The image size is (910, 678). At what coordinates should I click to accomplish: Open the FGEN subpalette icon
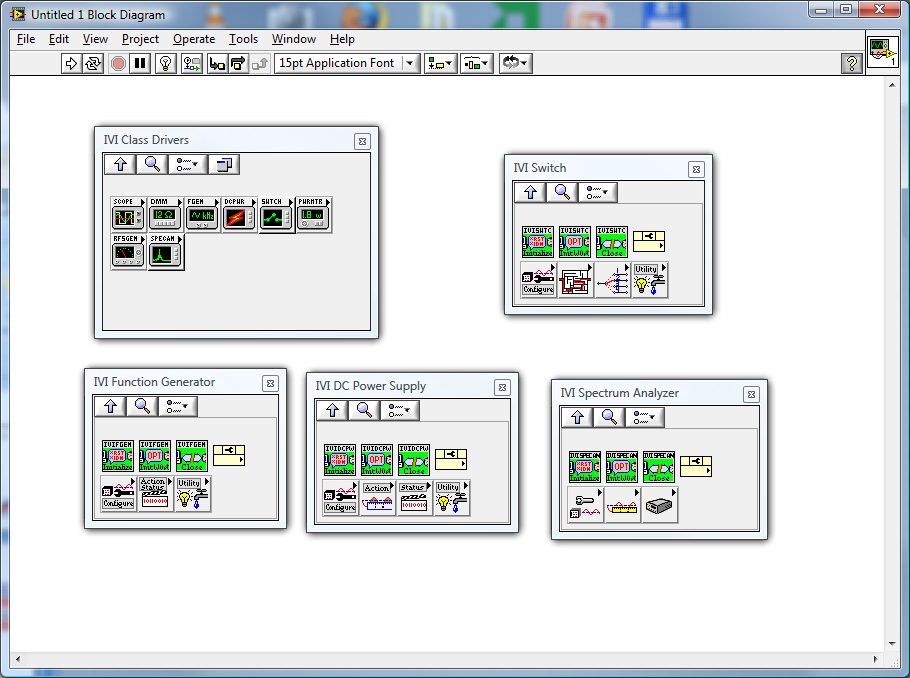202,214
